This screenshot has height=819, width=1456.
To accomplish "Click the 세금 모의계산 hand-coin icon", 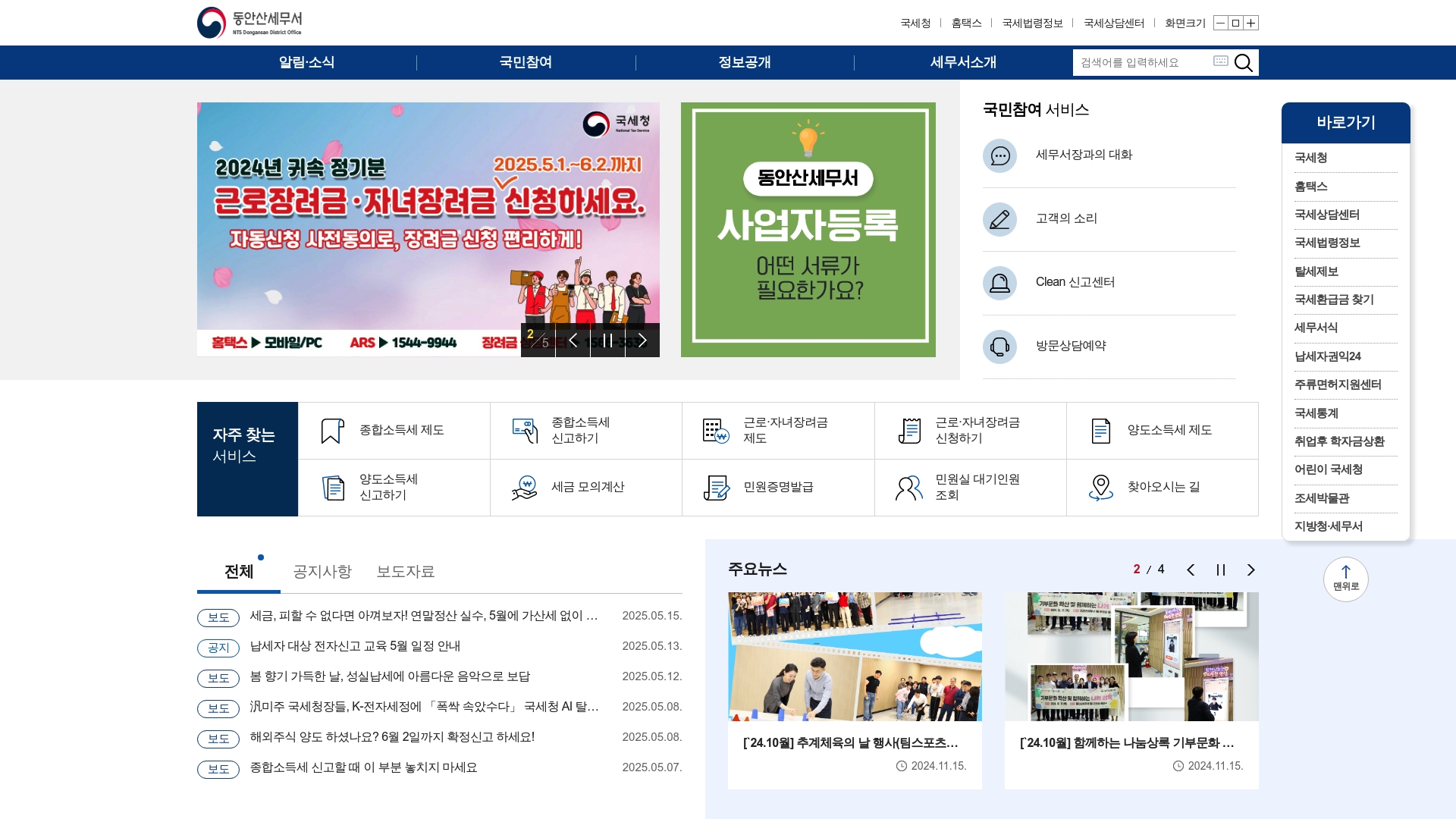I will pyautogui.click(x=525, y=488).
